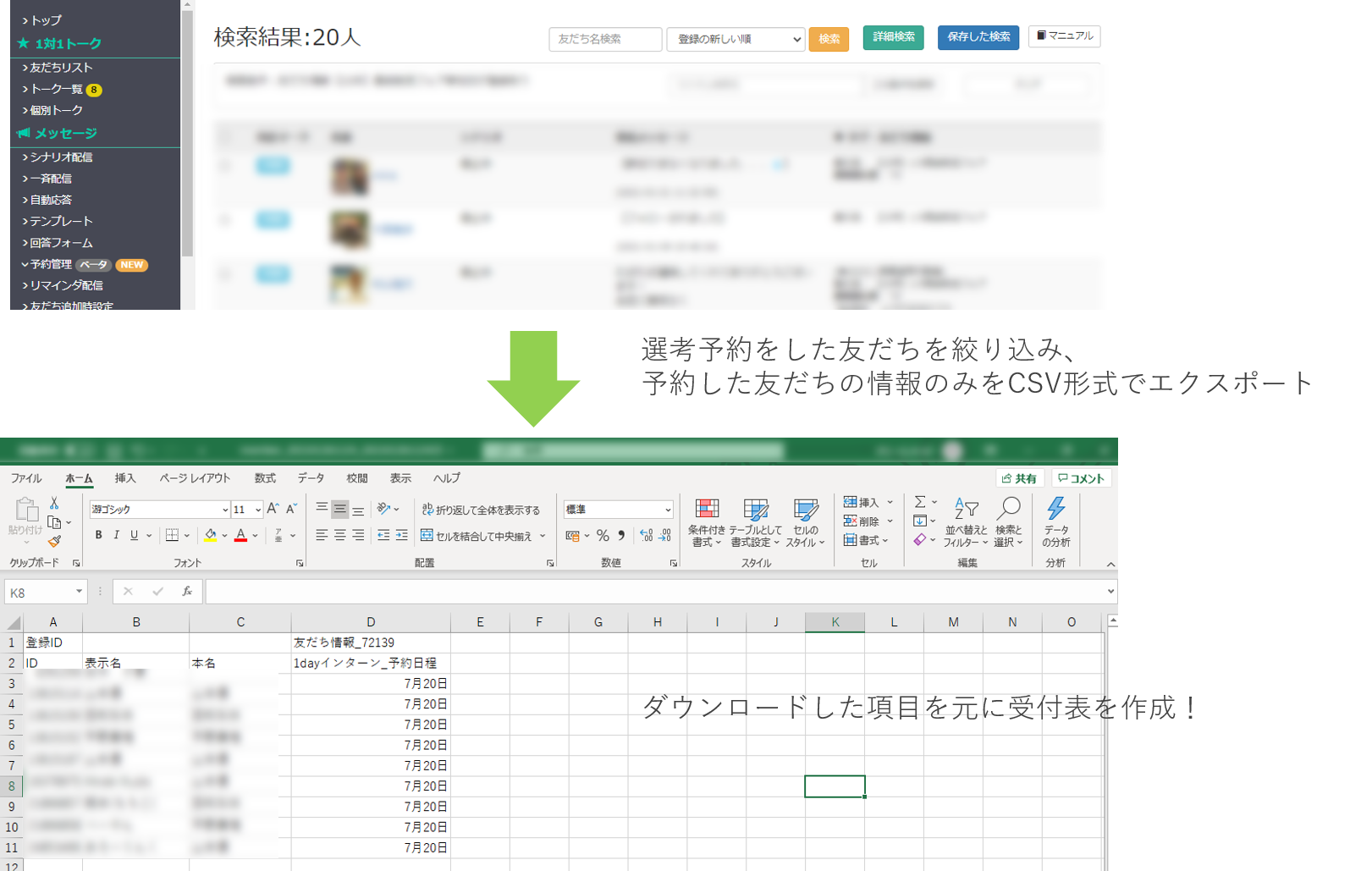Image resolution: width=1372 pixels, height=871 pixels.
Task: Select column D header
Action: pyautogui.click(x=371, y=622)
